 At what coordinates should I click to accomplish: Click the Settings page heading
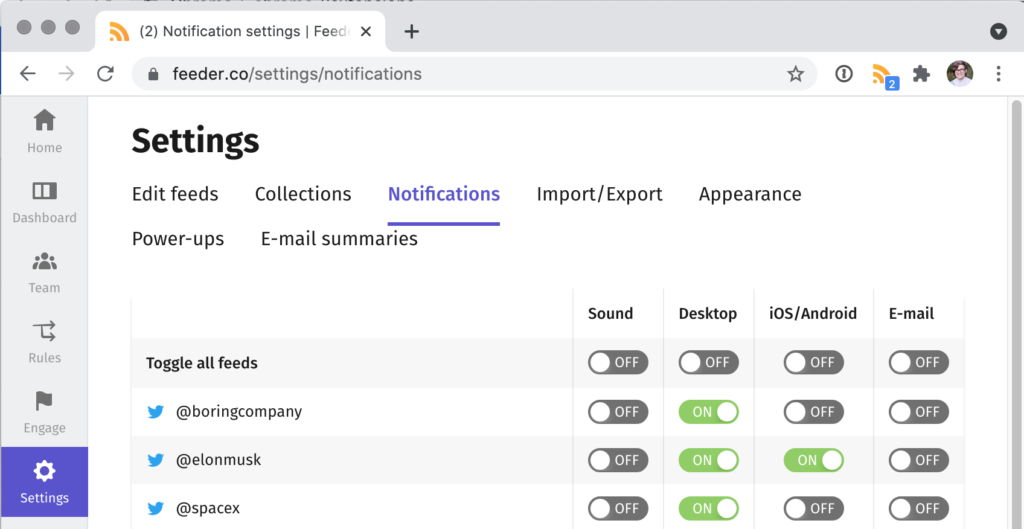[195, 141]
